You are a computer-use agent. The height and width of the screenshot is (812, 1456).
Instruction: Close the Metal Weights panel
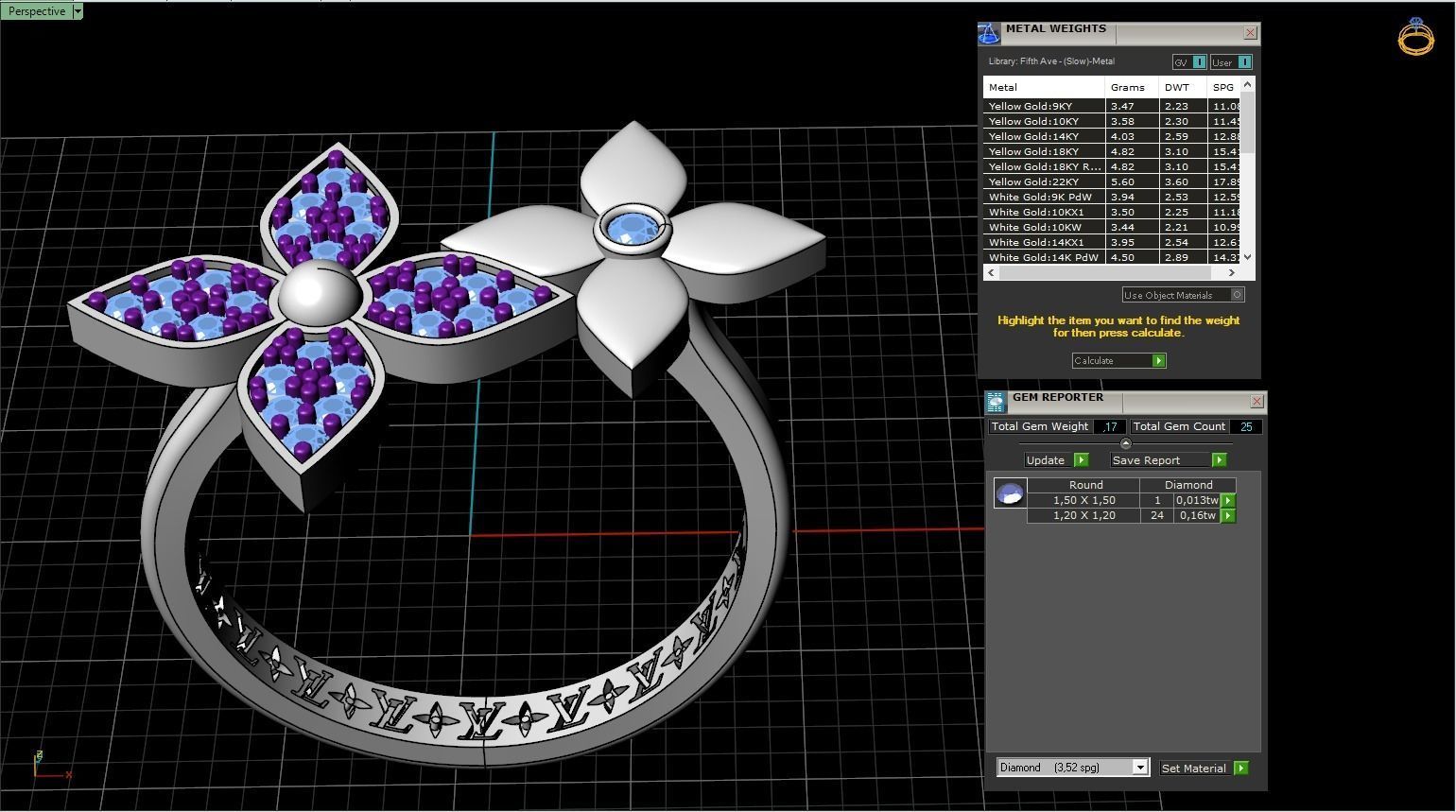pyautogui.click(x=1250, y=33)
